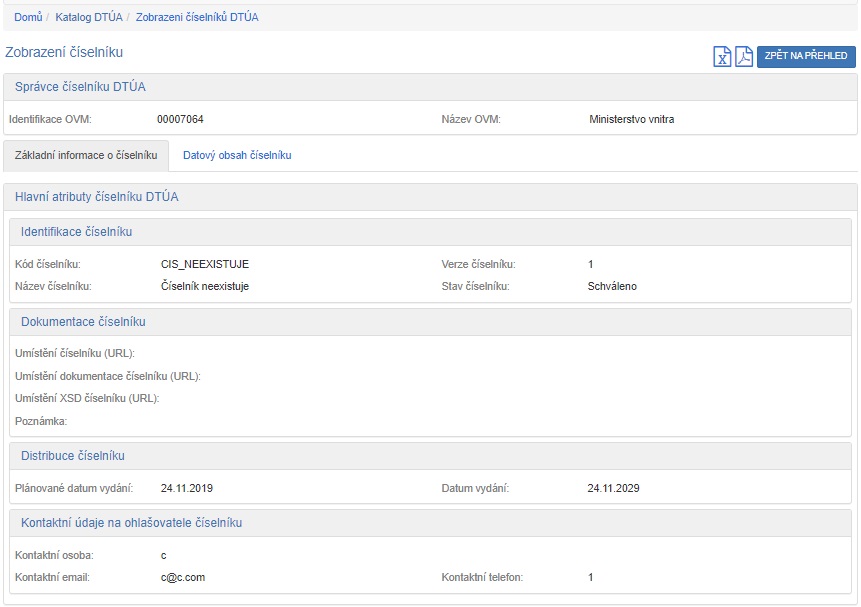Click the planned date 24.11.2019
The height and width of the screenshot is (607, 861).
click(x=187, y=488)
